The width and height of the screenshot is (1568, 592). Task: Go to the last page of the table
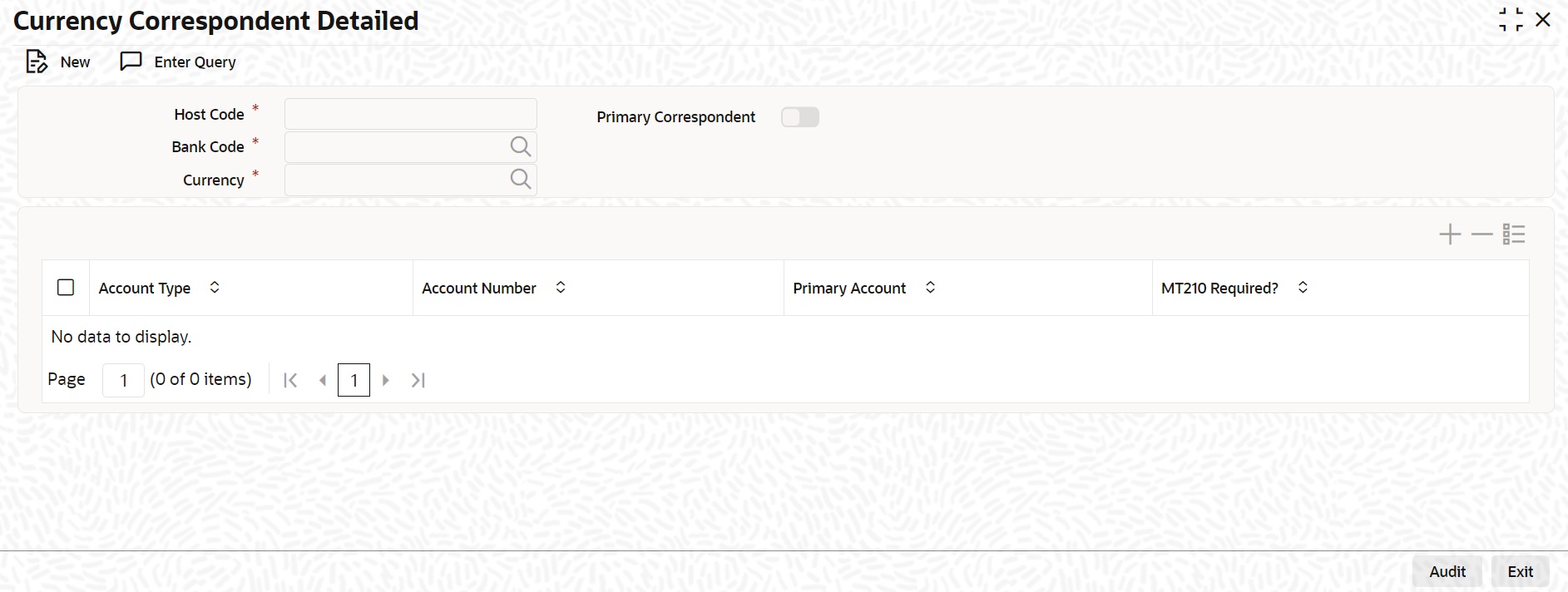(x=418, y=380)
